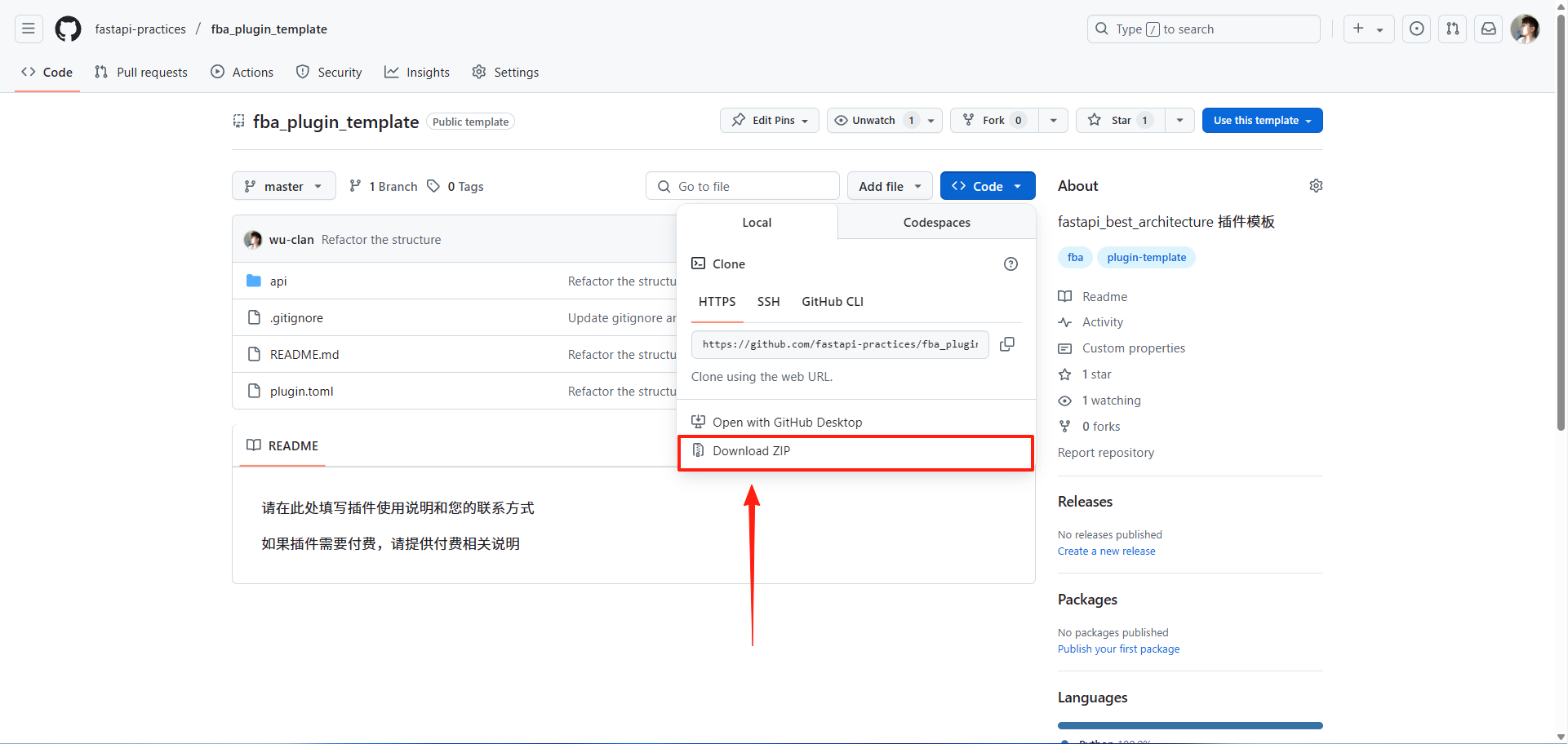The height and width of the screenshot is (744, 1568).
Task: Open the Add file dropdown
Action: click(889, 186)
